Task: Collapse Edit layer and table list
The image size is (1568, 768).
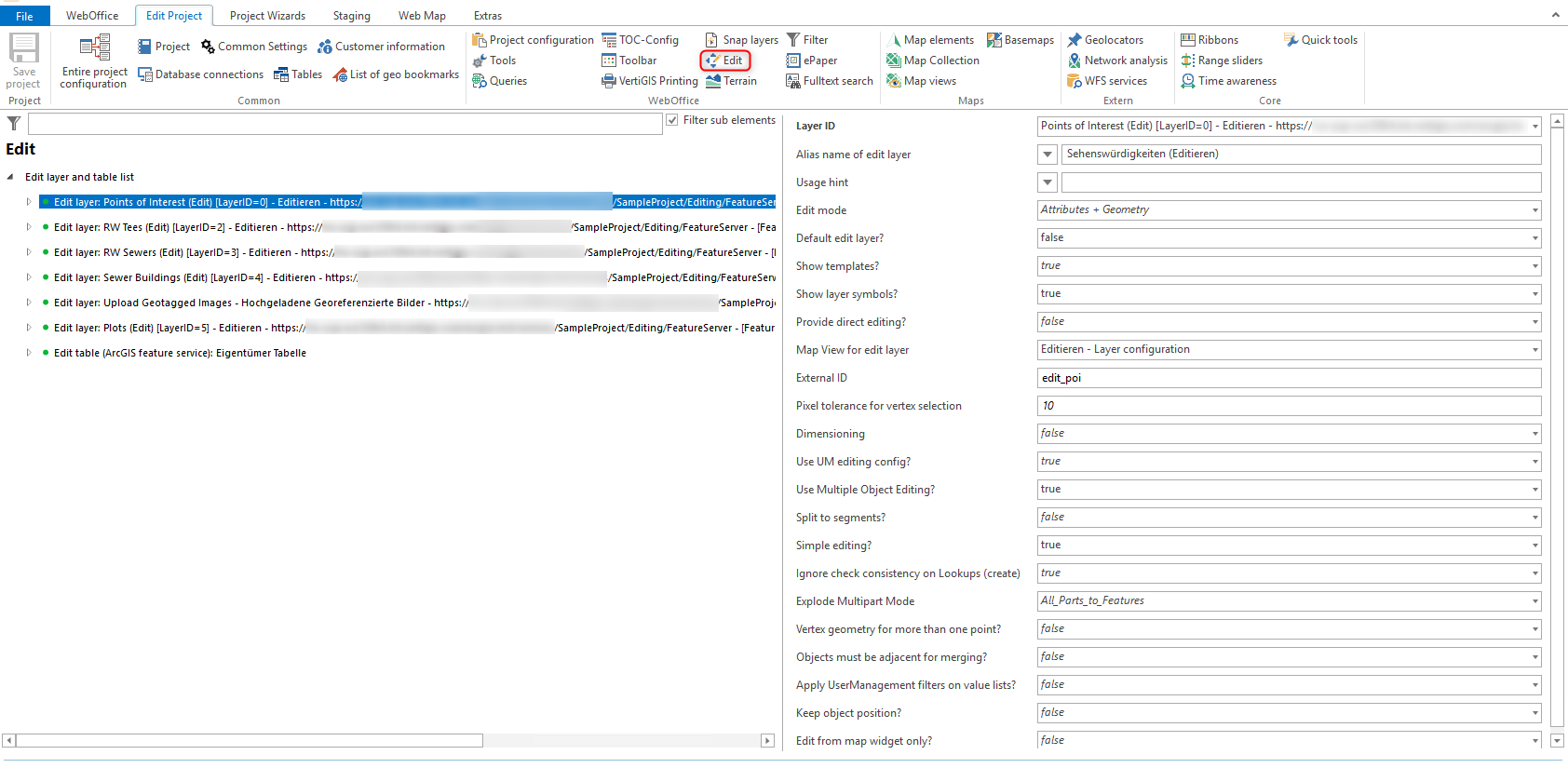Action: point(10,177)
